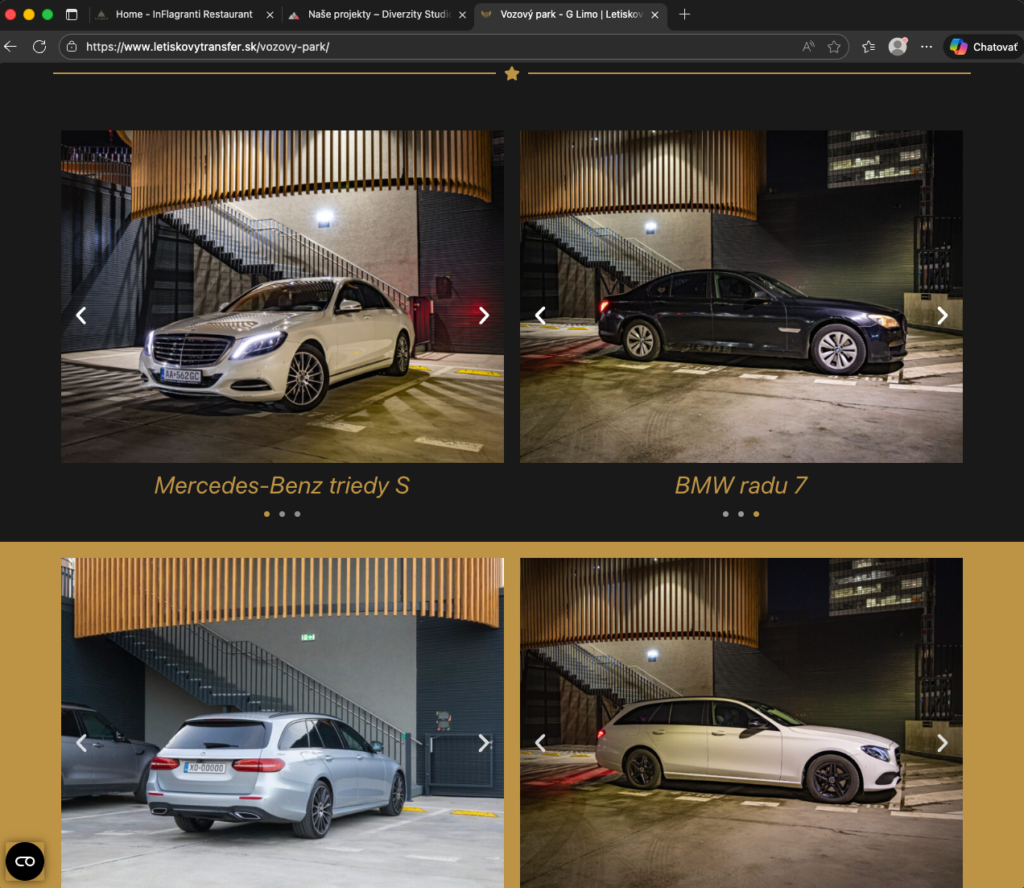Close the Vozový park tab
The width and height of the screenshot is (1024, 888).
click(654, 14)
